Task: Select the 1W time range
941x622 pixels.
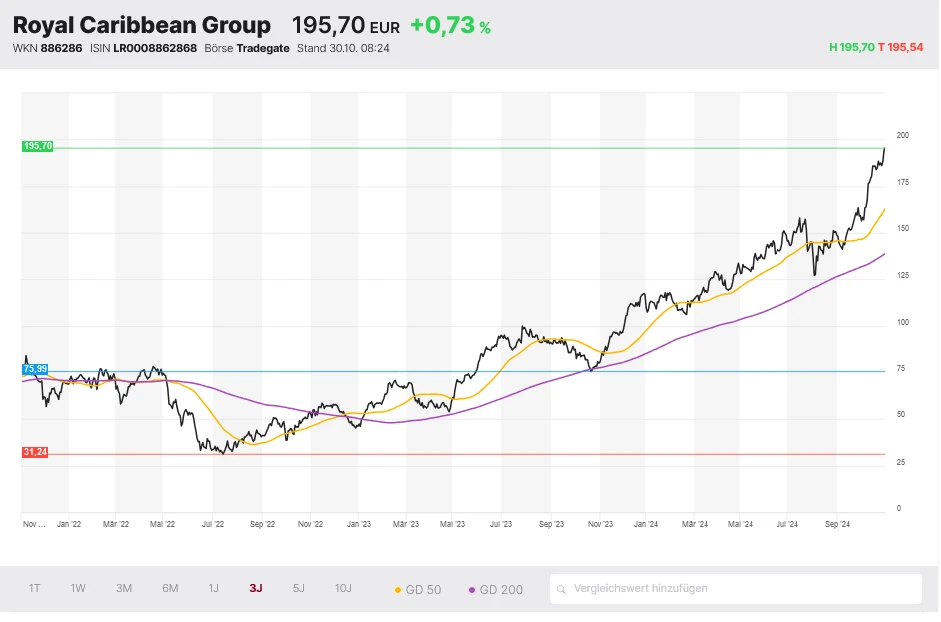Action: pyautogui.click(x=78, y=588)
